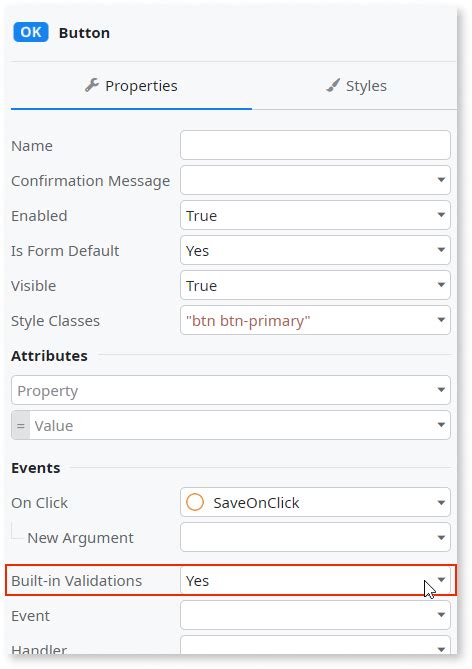Click into the Name input field

315,145
